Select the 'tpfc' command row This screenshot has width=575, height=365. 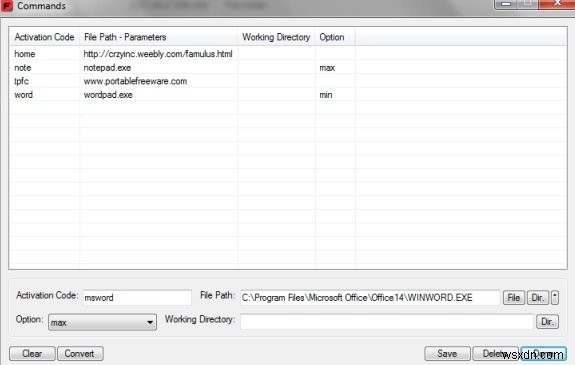point(288,81)
